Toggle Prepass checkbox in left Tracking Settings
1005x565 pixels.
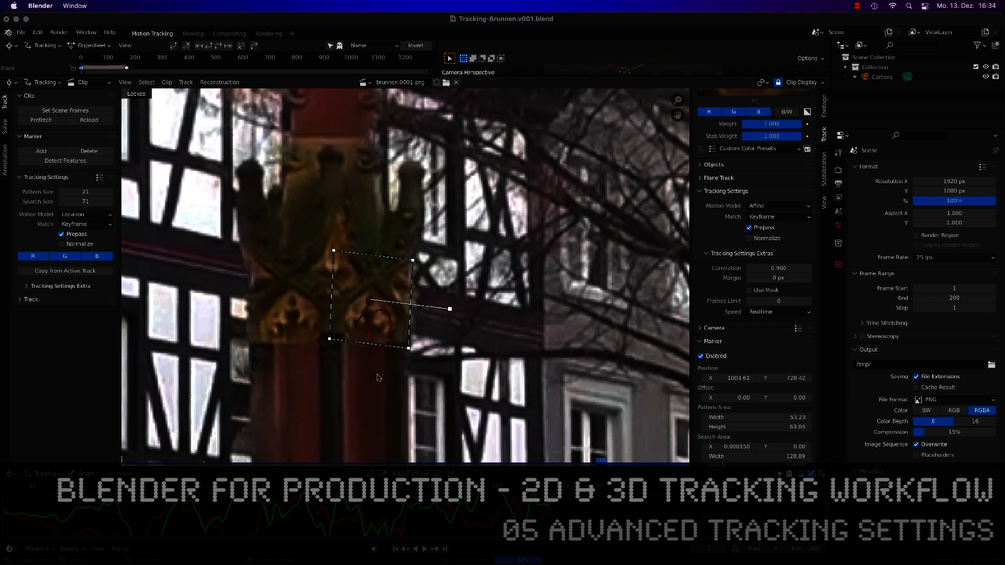click(x=62, y=234)
